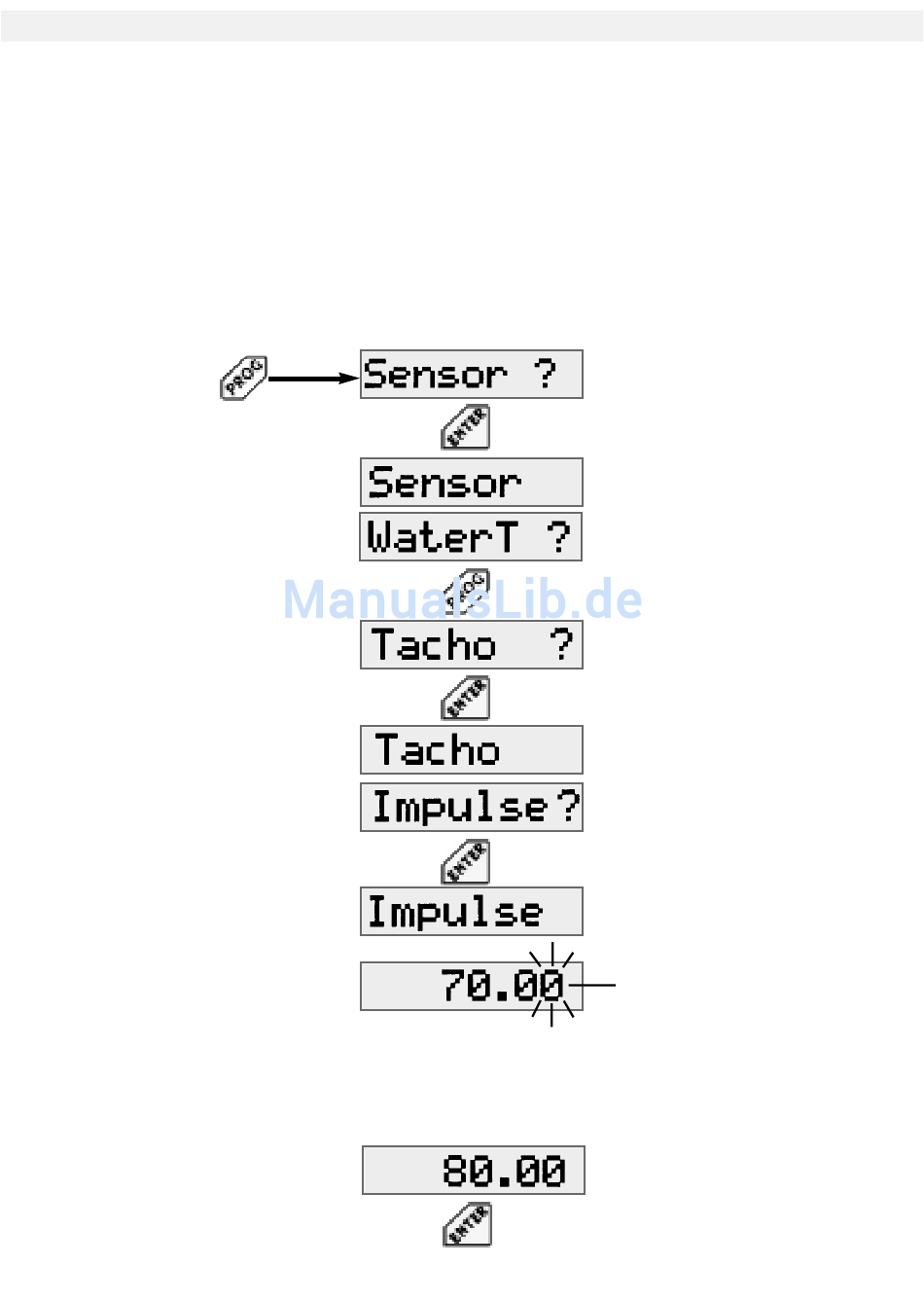Click the ENTER key below 'Sensor ?'
The image size is (924, 1302).
coord(466,428)
